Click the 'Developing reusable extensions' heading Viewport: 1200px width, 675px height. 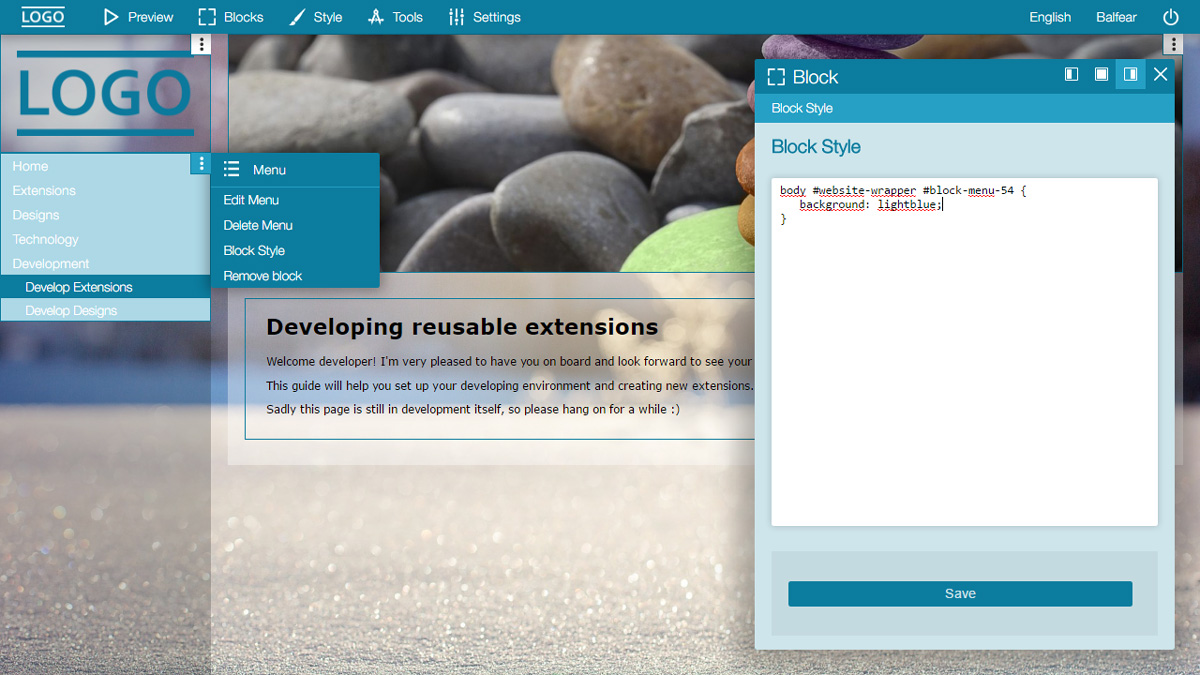point(462,327)
